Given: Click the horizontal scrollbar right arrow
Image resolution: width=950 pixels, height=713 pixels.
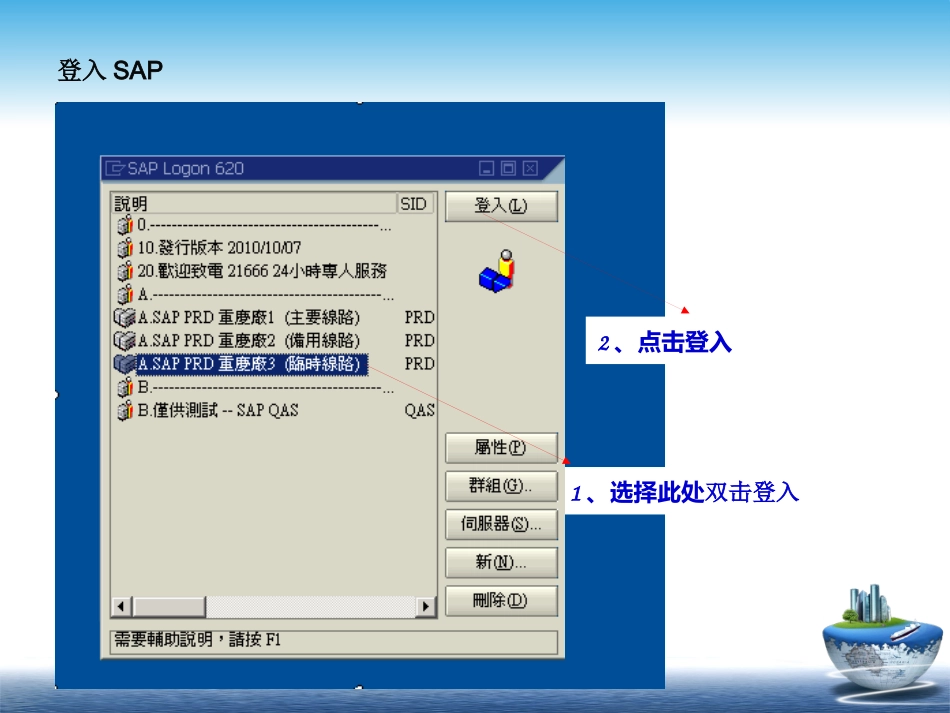Looking at the screenshot, I should coord(426,606).
